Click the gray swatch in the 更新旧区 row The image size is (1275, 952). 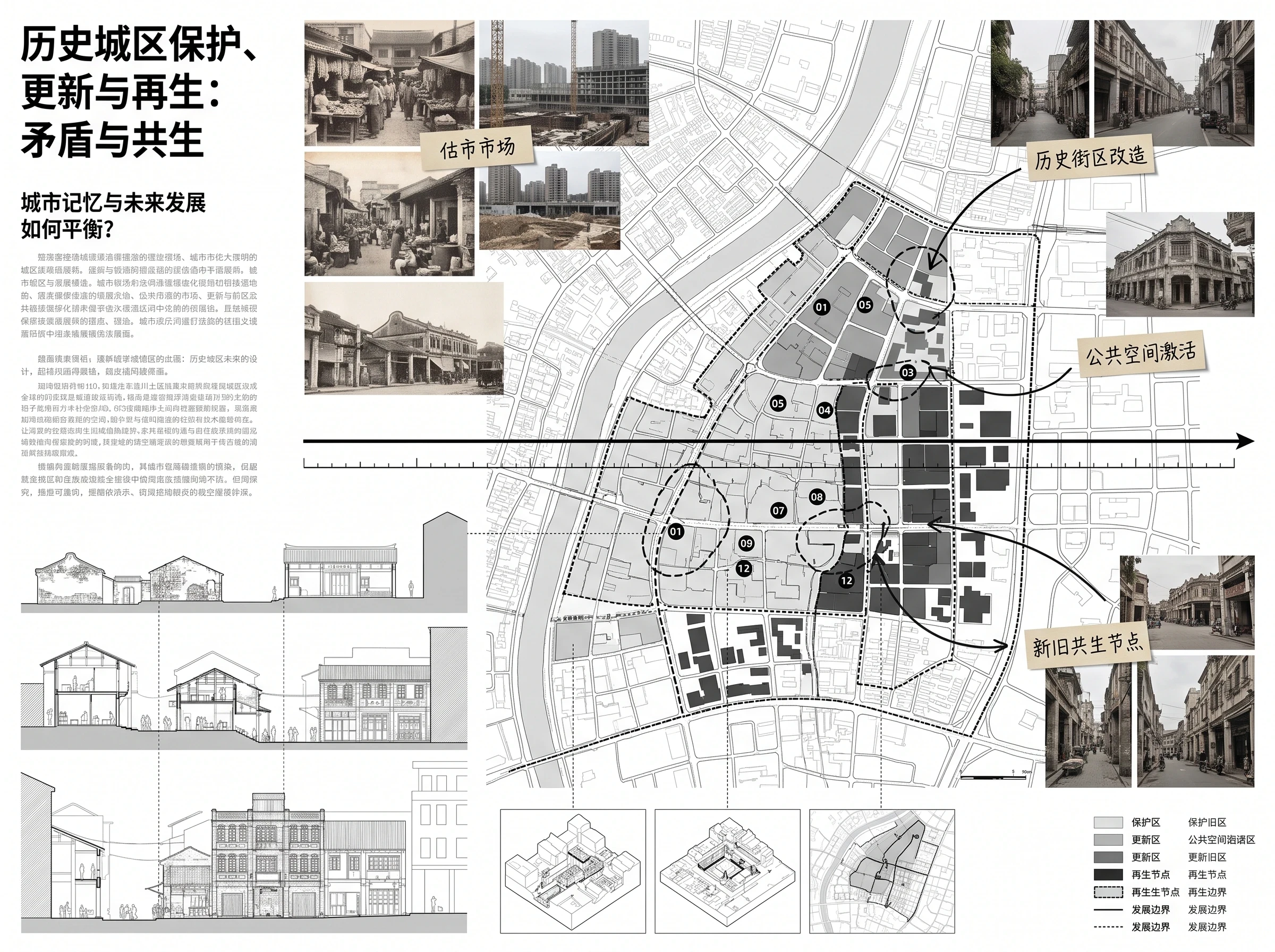click(x=1108, y=857)
